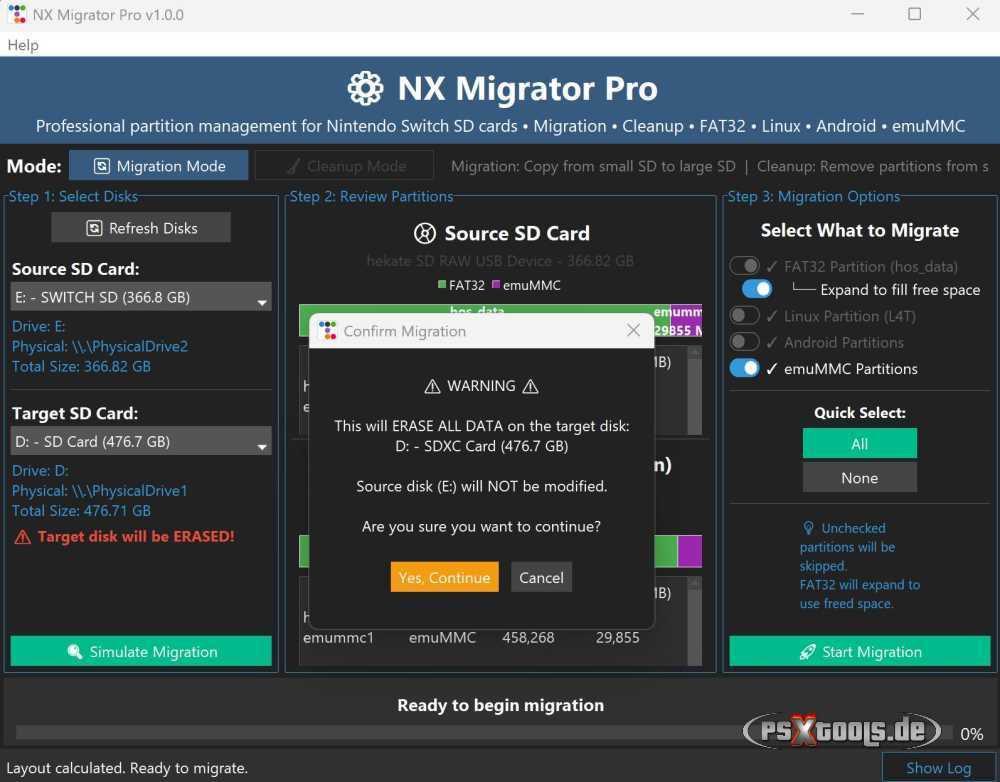Viewport: 1000px width, 782px height.
Task: Click the Source SD Card circular icon
Action: pos(424,233)
